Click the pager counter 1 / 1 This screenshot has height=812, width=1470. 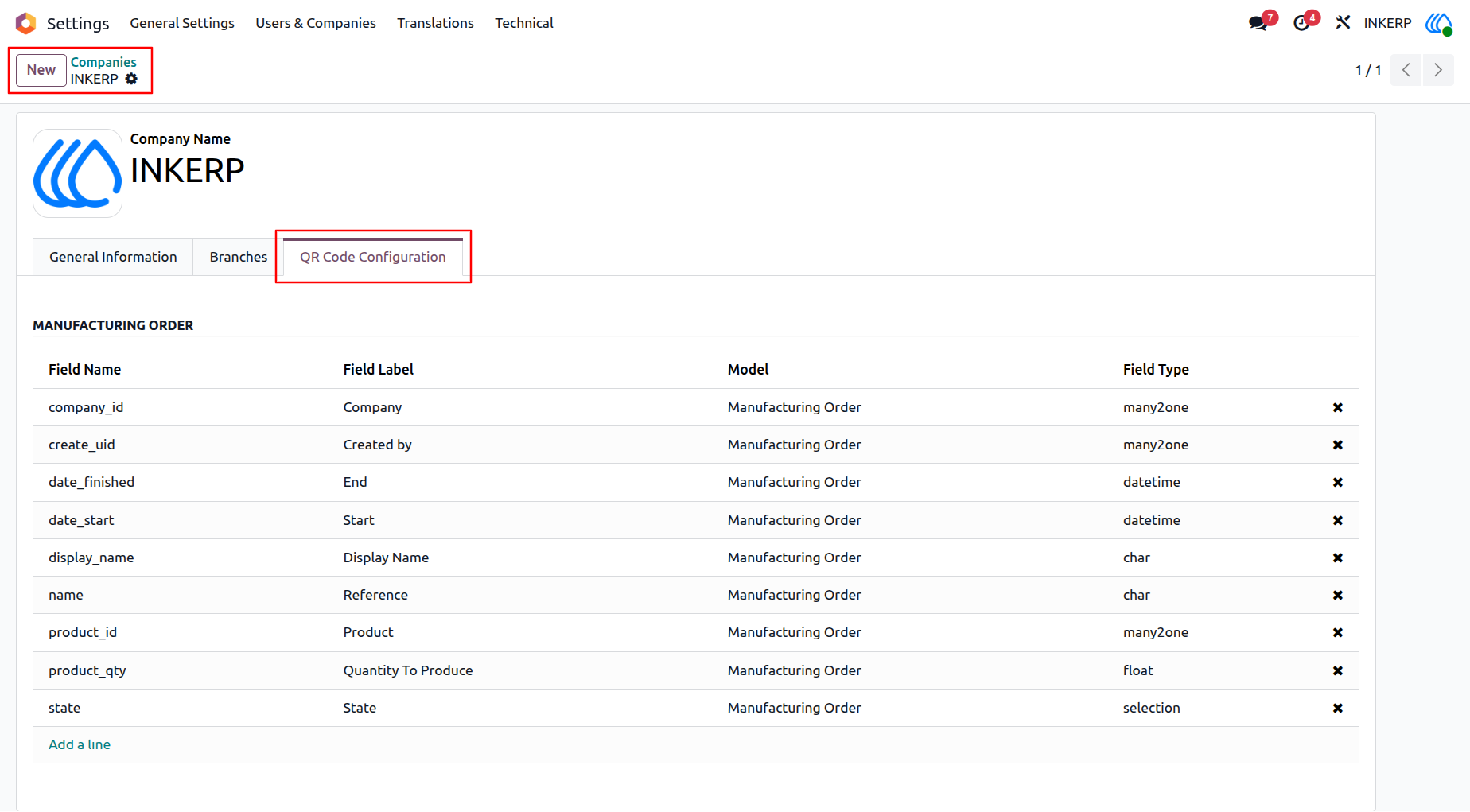[1368, 70]
